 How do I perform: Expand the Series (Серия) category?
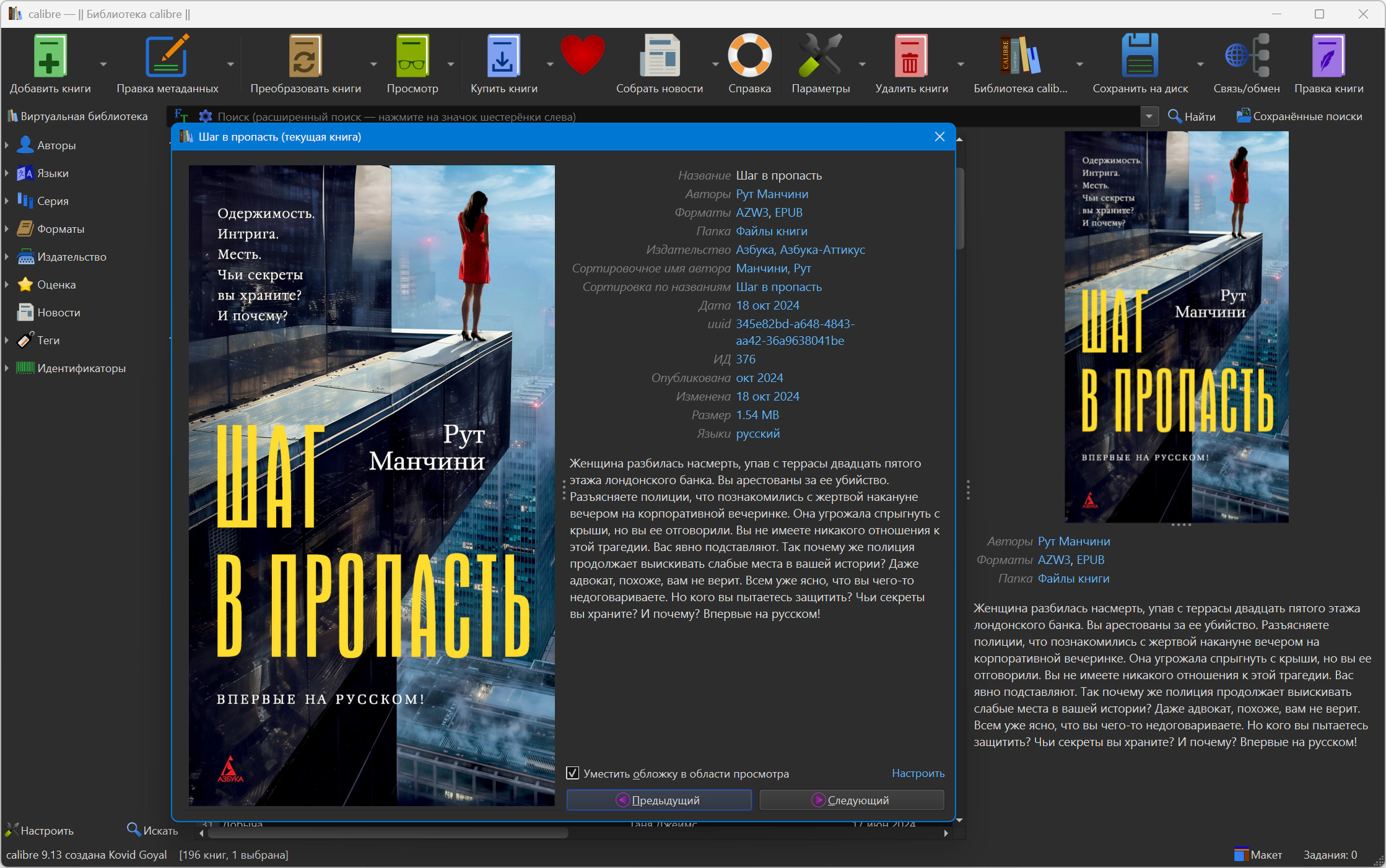7,201
